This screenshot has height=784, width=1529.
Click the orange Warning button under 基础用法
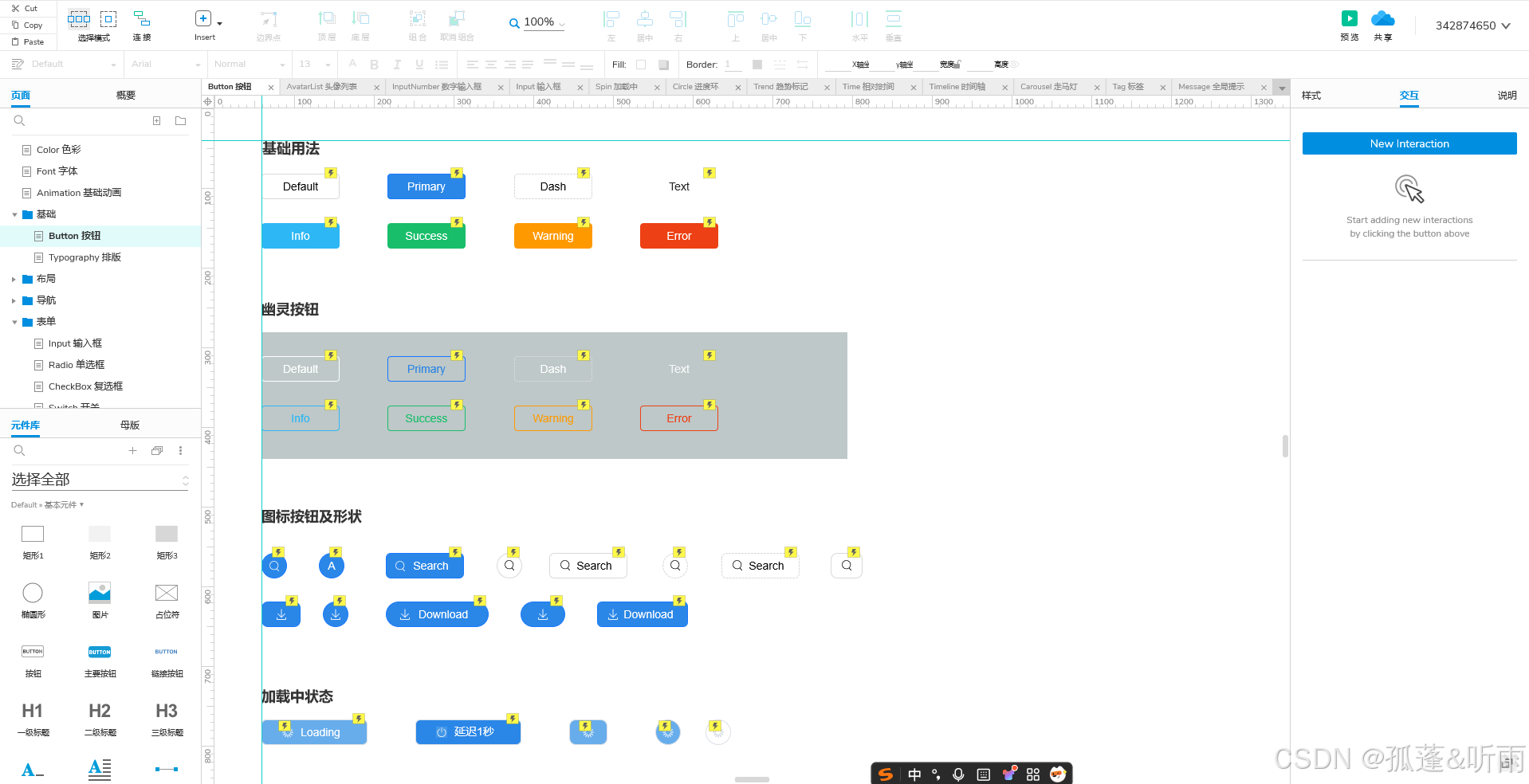click(x=553, y=236)
